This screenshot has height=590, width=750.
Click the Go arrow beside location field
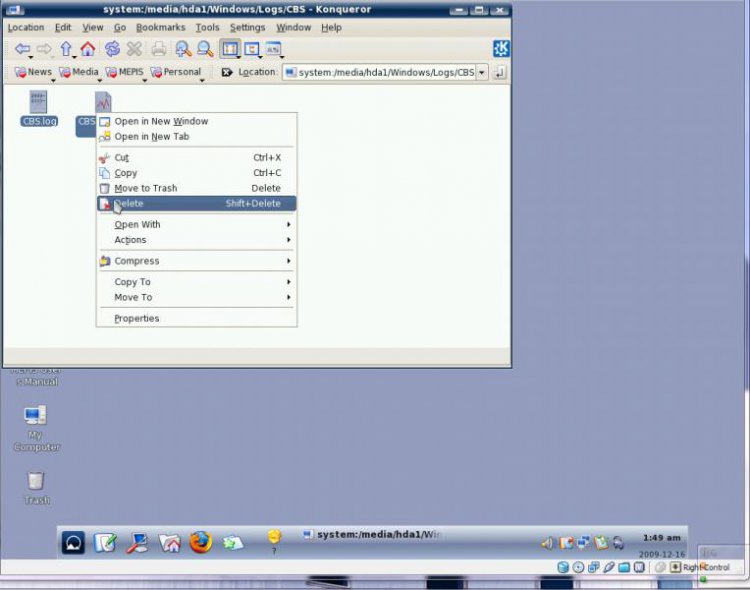pyautogui.click(x=500, y=73)
